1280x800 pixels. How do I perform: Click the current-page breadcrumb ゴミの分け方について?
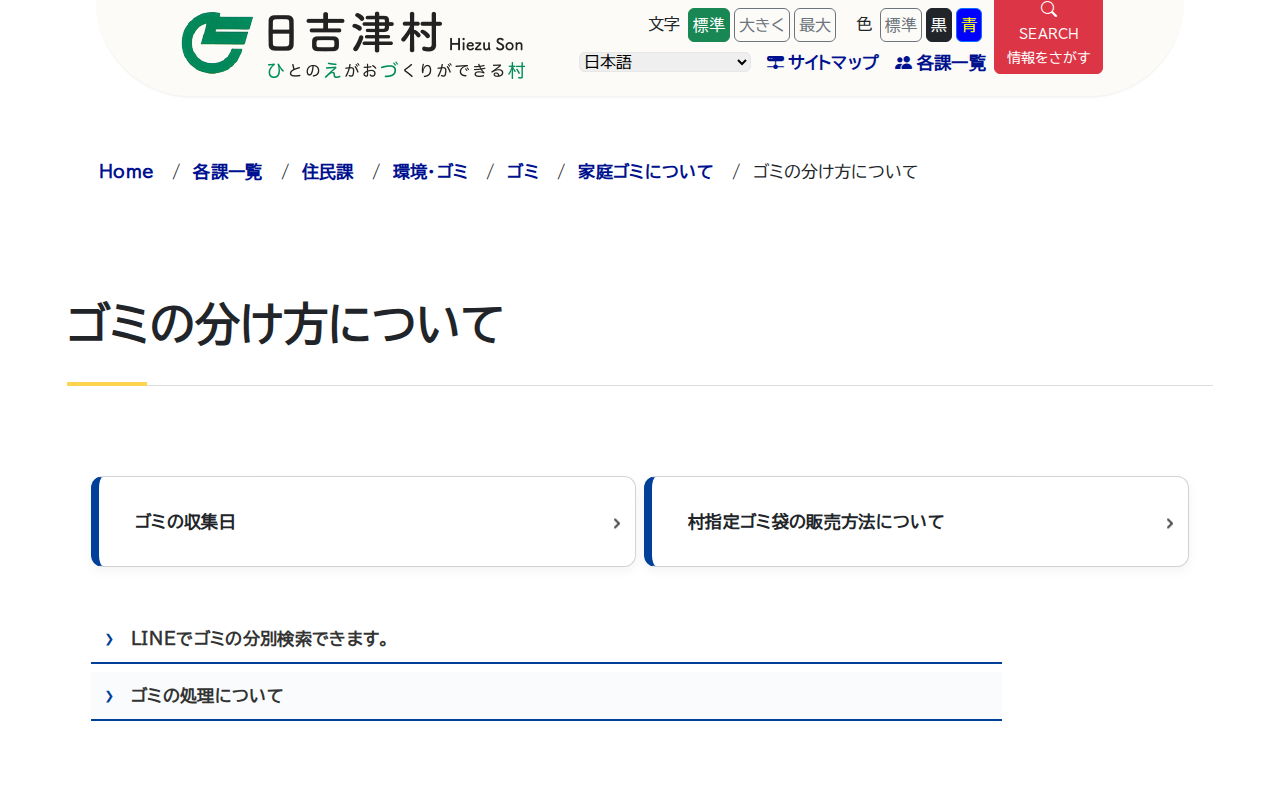point(835,171)
